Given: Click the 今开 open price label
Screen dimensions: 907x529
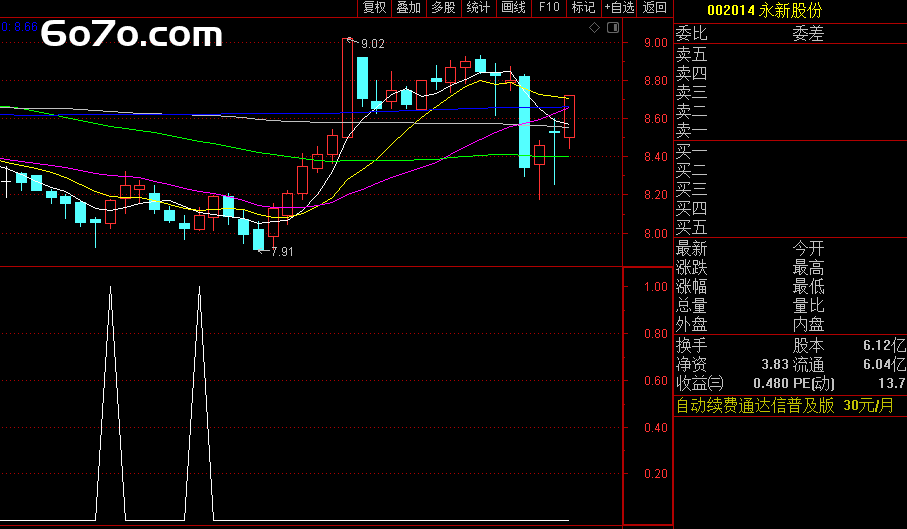Looking at the screenshot, I should pos(808,249).
